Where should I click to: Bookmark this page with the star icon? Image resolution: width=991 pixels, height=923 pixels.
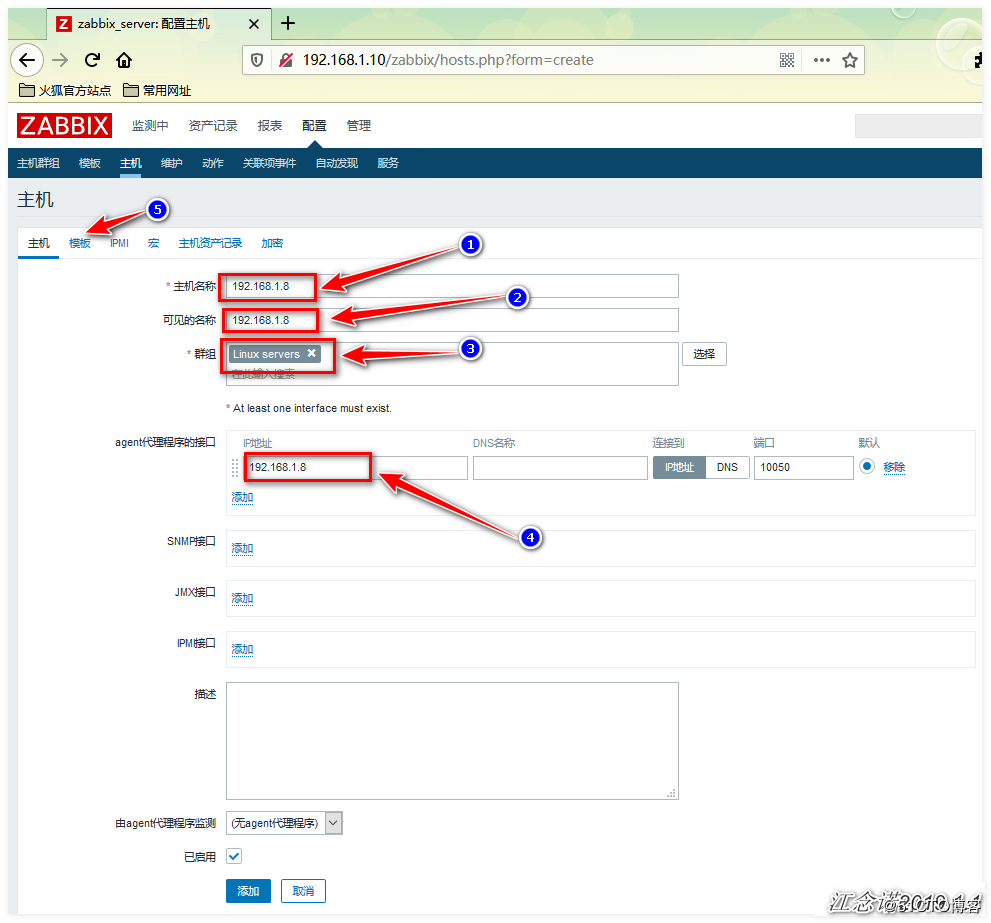(x=849, y=60)
